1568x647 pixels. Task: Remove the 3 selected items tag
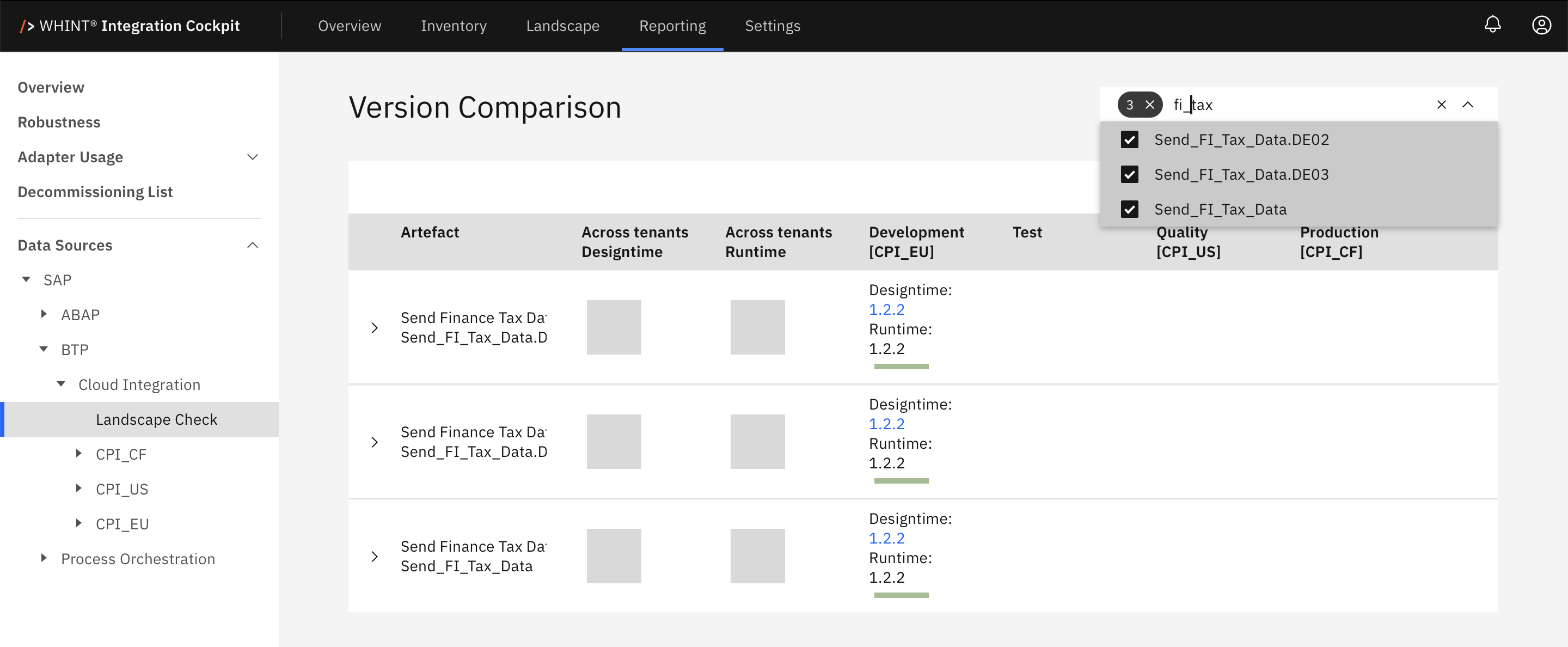tap(1149, 105)
